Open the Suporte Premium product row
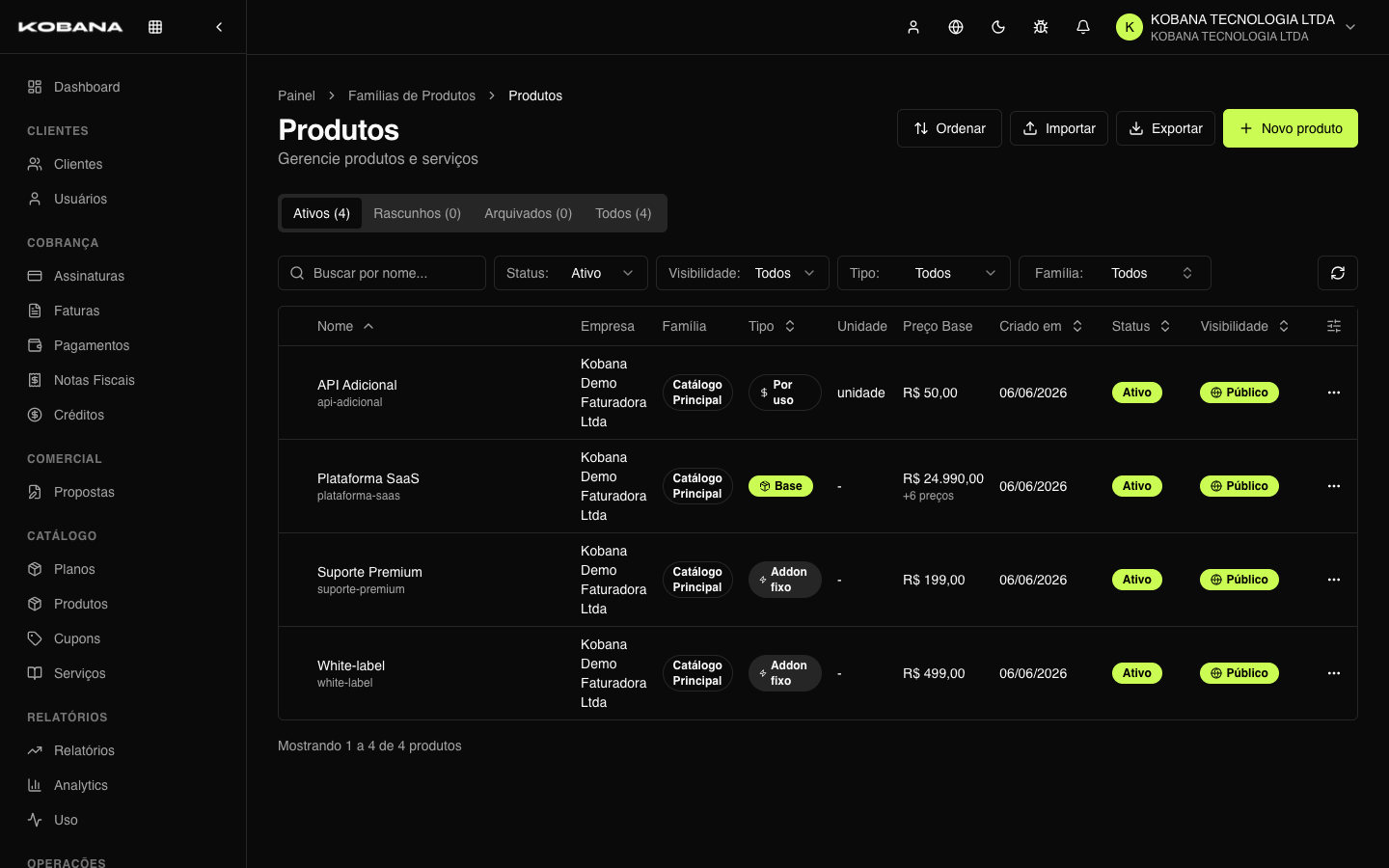1389x868 pixels. click(818, 580)
